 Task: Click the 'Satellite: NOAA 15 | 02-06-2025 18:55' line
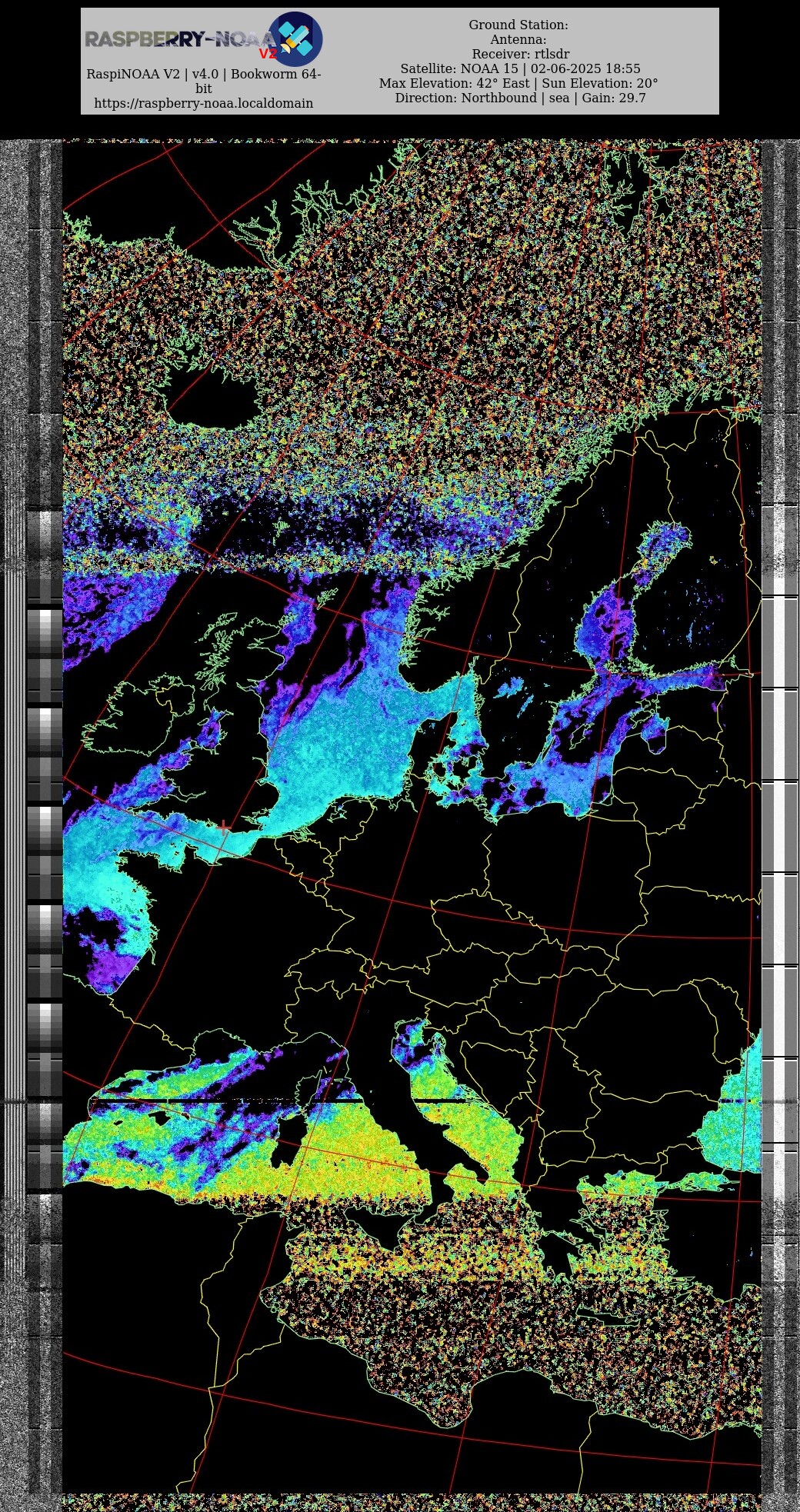[520, 69]
